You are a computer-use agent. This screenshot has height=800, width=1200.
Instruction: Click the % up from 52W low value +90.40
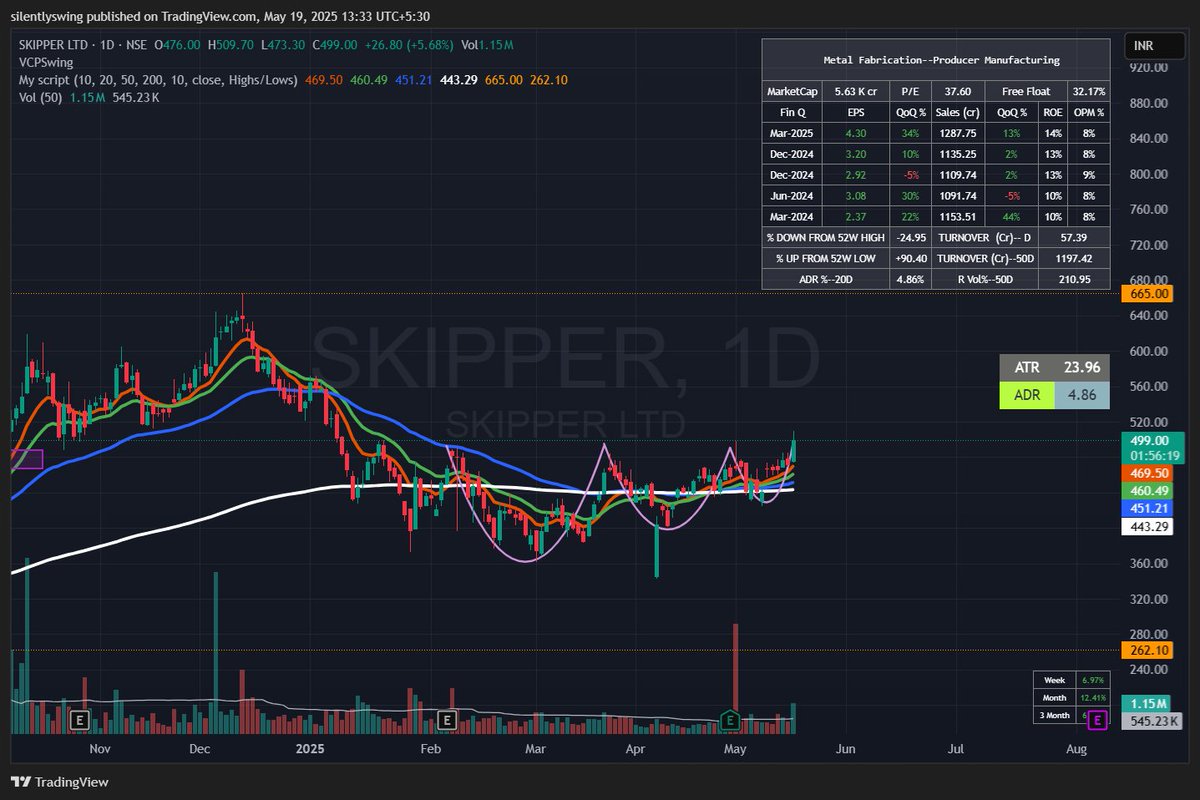pyautogui.click(x=910, y=259)
